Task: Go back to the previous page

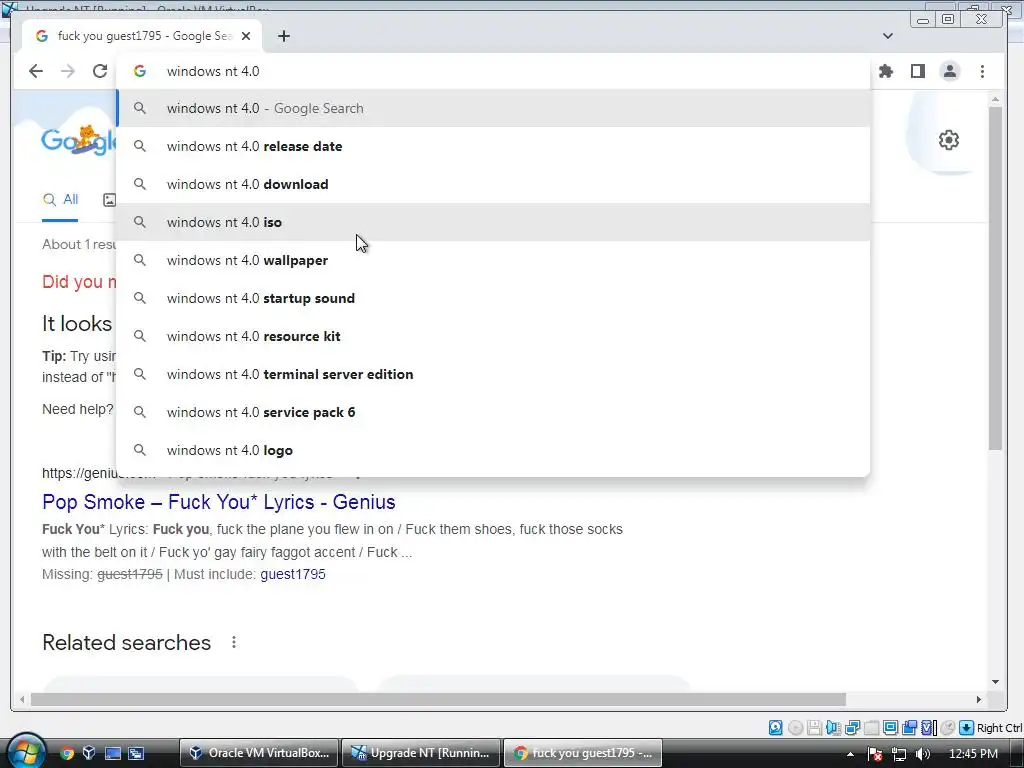Action: 36,71
